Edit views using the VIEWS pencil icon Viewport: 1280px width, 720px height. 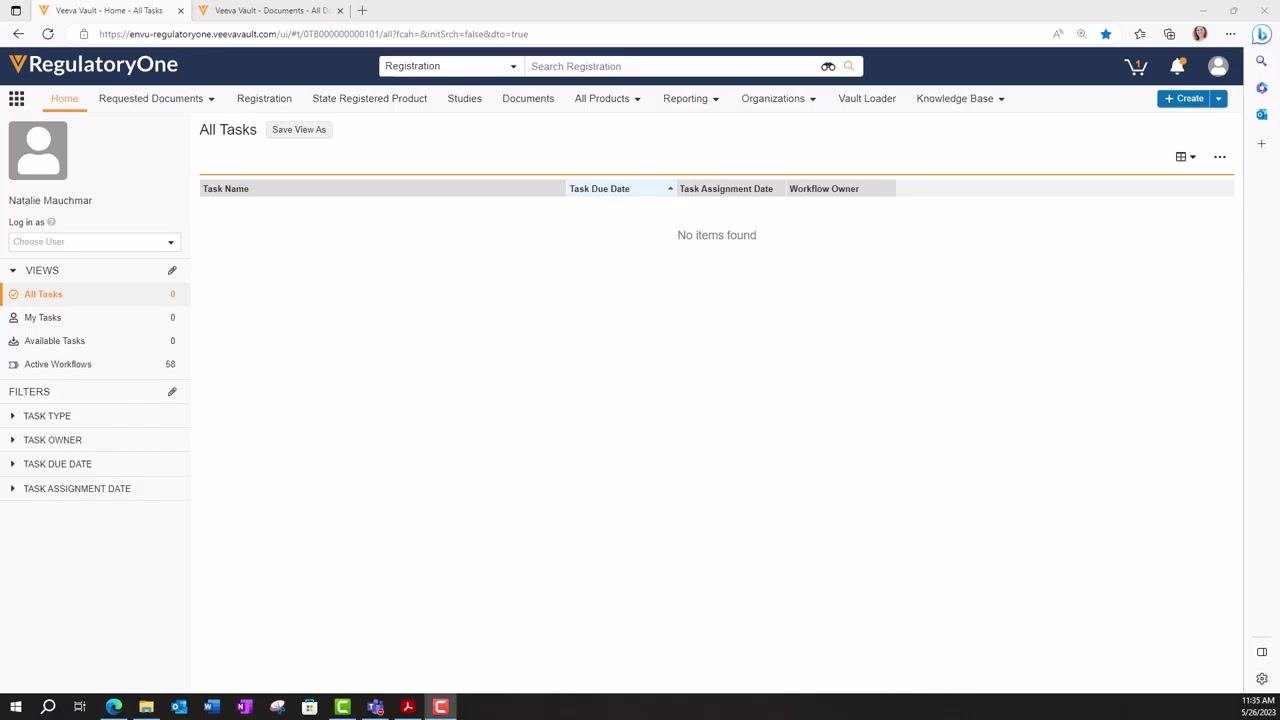tap(172, 270)
